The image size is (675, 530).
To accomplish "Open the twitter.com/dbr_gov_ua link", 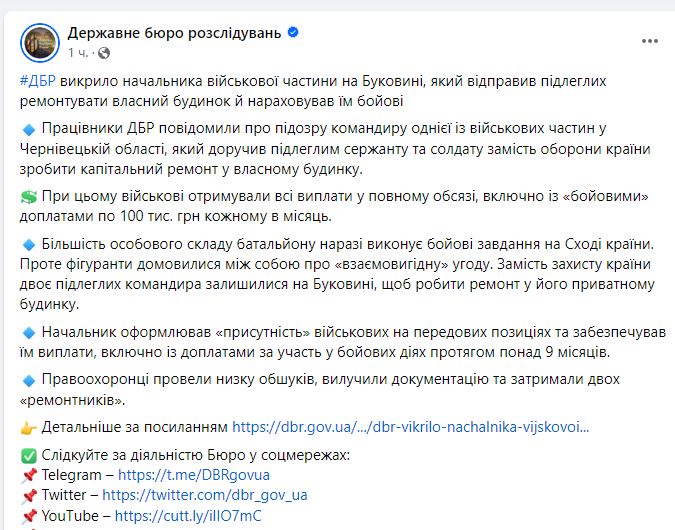I will (204, 495).
